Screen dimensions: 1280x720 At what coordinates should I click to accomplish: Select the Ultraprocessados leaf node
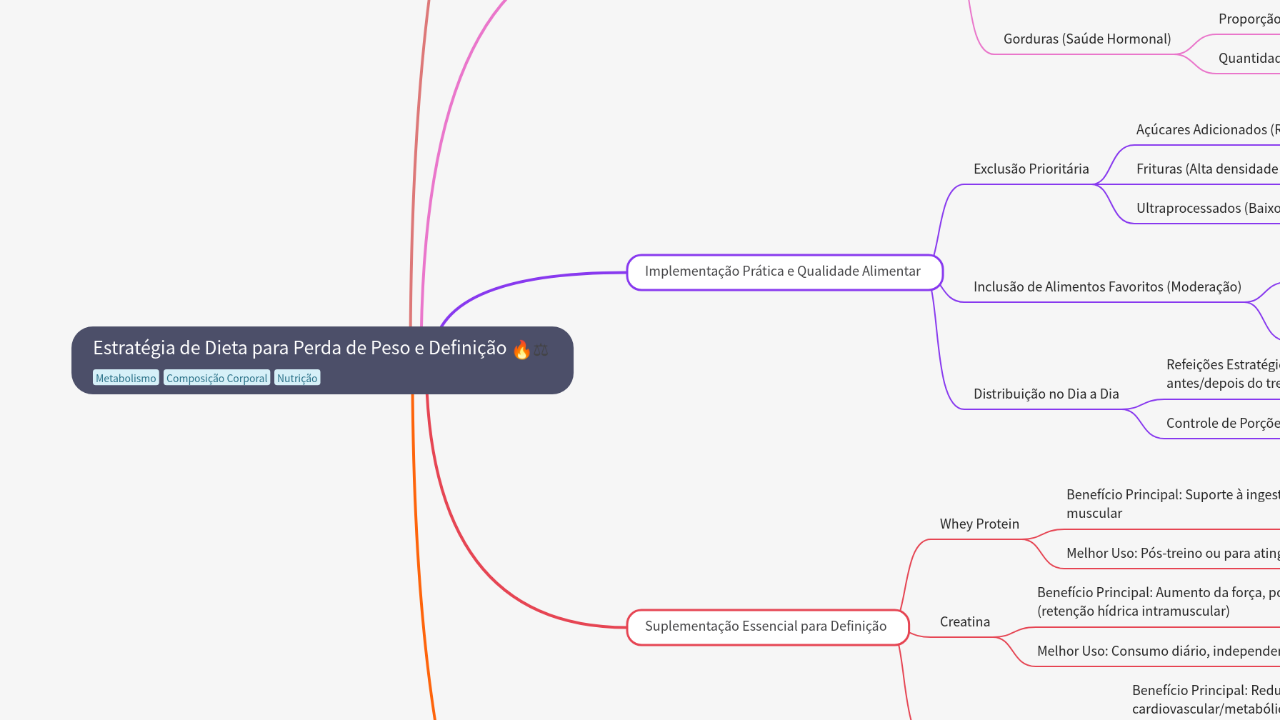1207,207
